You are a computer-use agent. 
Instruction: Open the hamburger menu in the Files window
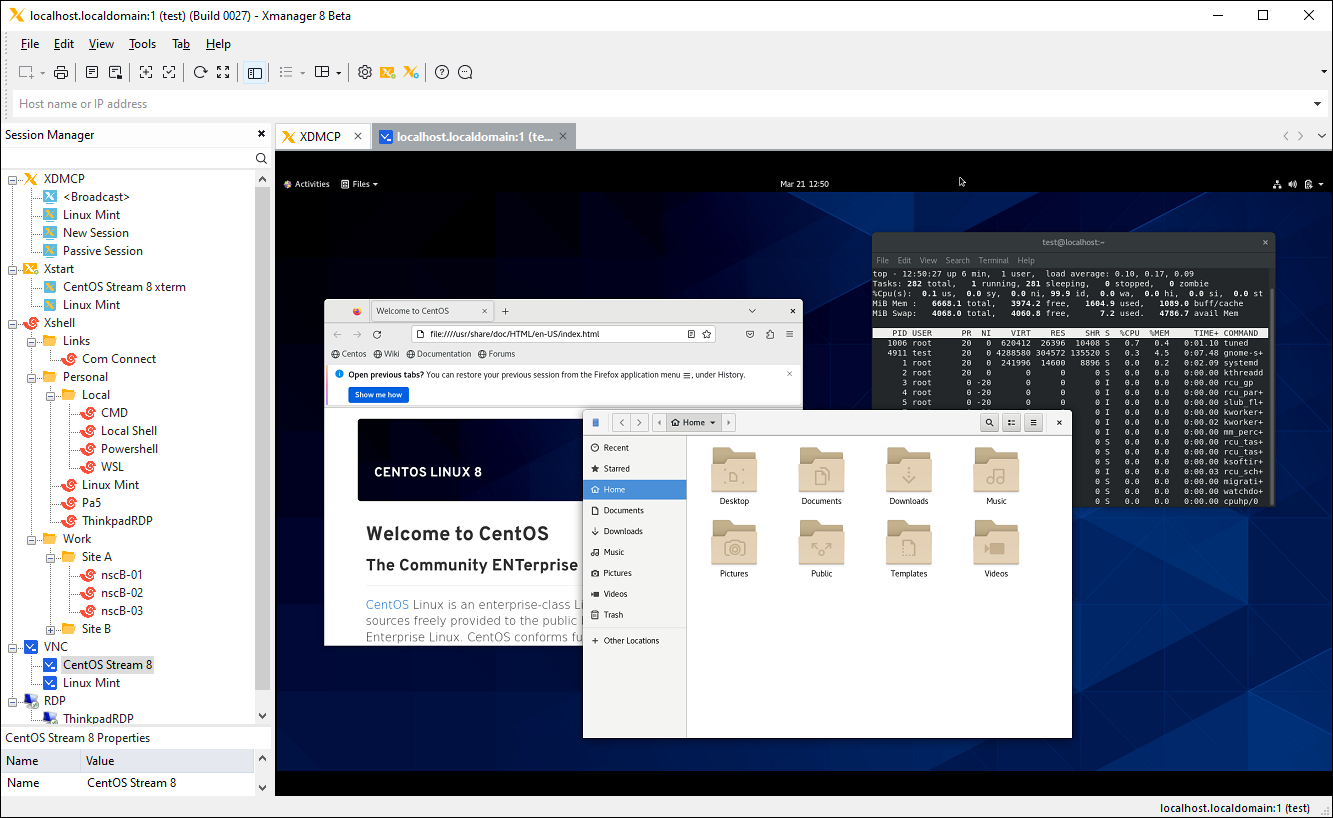click(1034, 422)
